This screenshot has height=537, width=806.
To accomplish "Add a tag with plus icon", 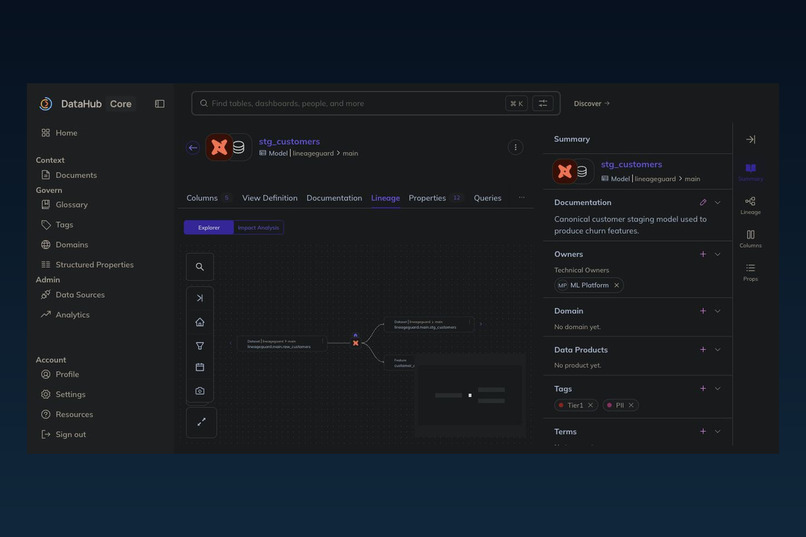I will pyautogui.click(x=703, y=388).
